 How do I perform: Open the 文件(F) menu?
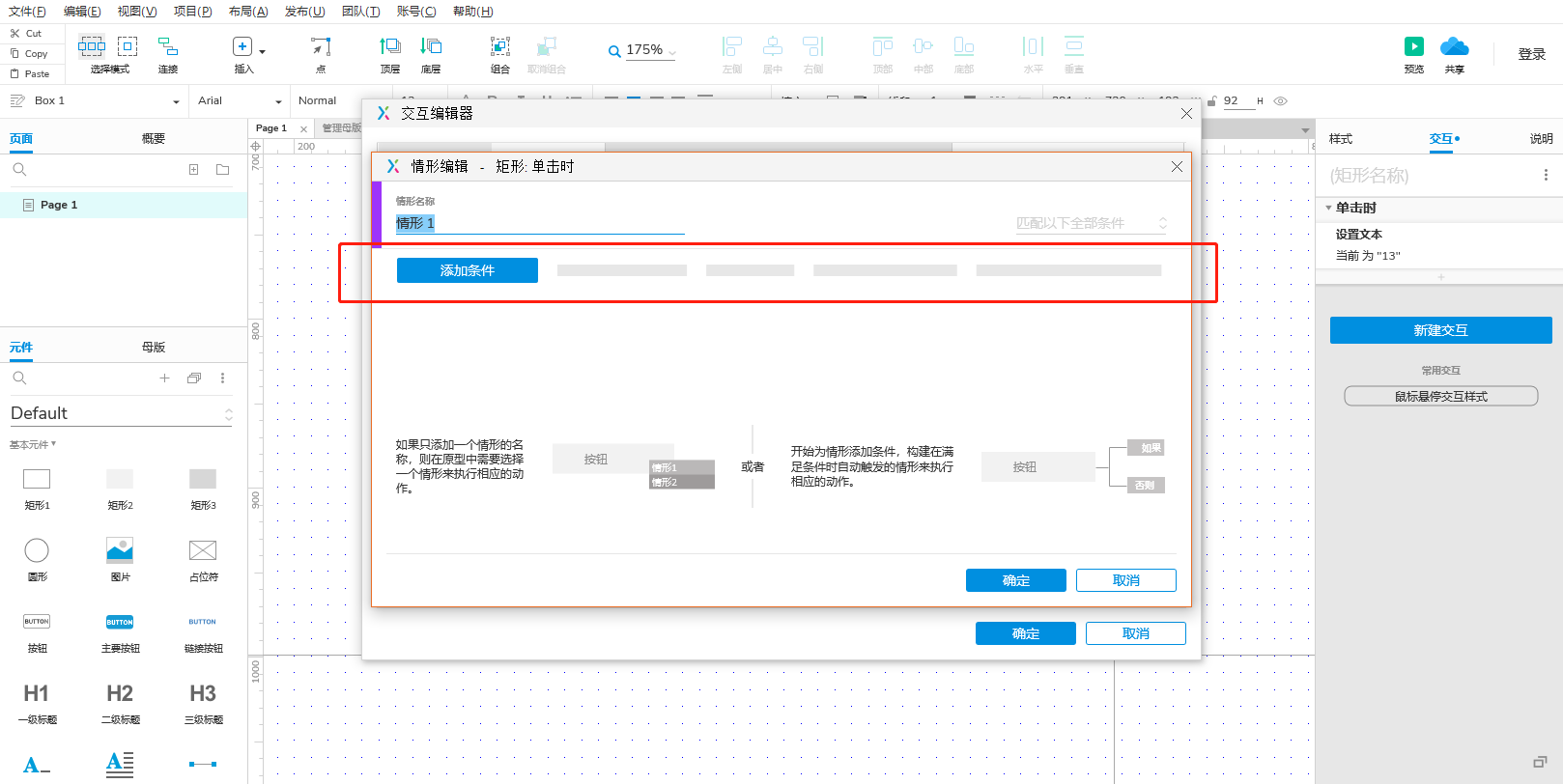click(x=27, y=12)
